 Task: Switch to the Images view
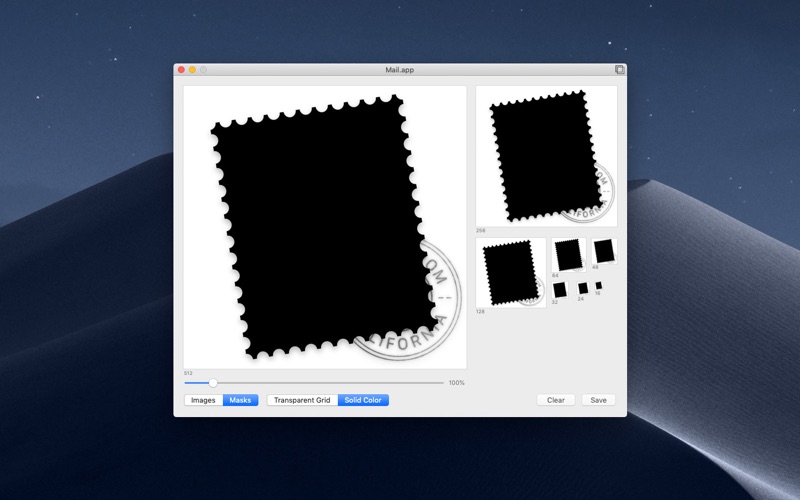pos(203,400)
